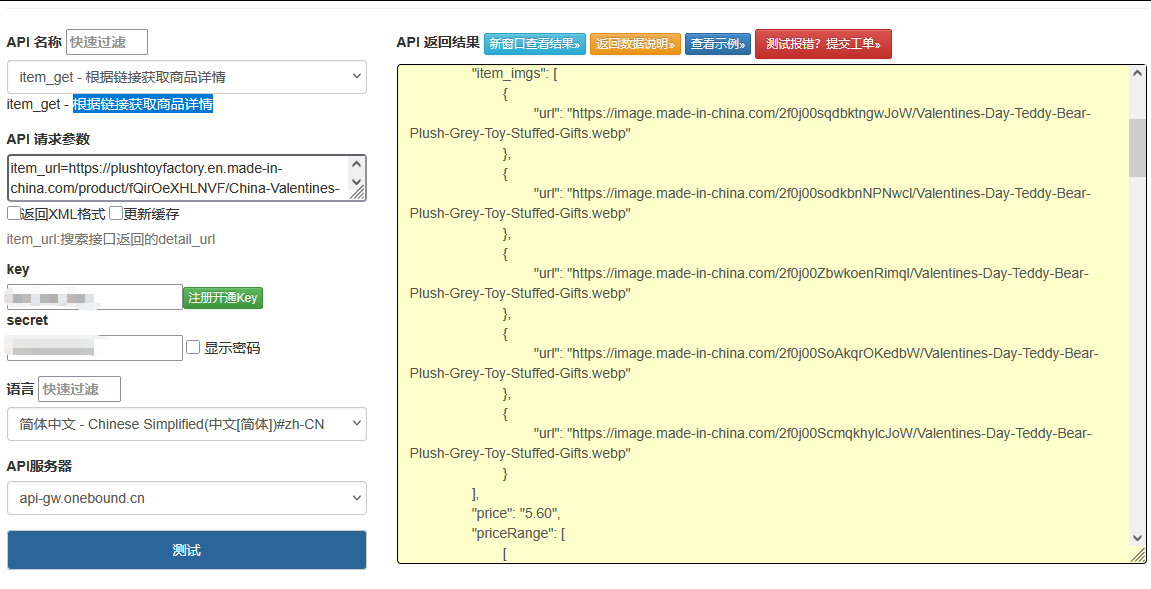This screenshot has width=1151, height=589.
Task: Click 查看示例 button
Action: (718, 44)
